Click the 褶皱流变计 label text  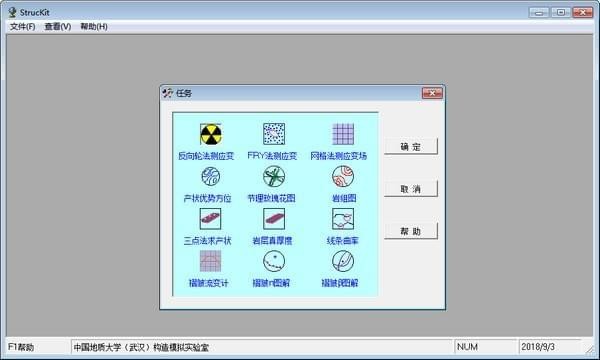tap(209, 283)
